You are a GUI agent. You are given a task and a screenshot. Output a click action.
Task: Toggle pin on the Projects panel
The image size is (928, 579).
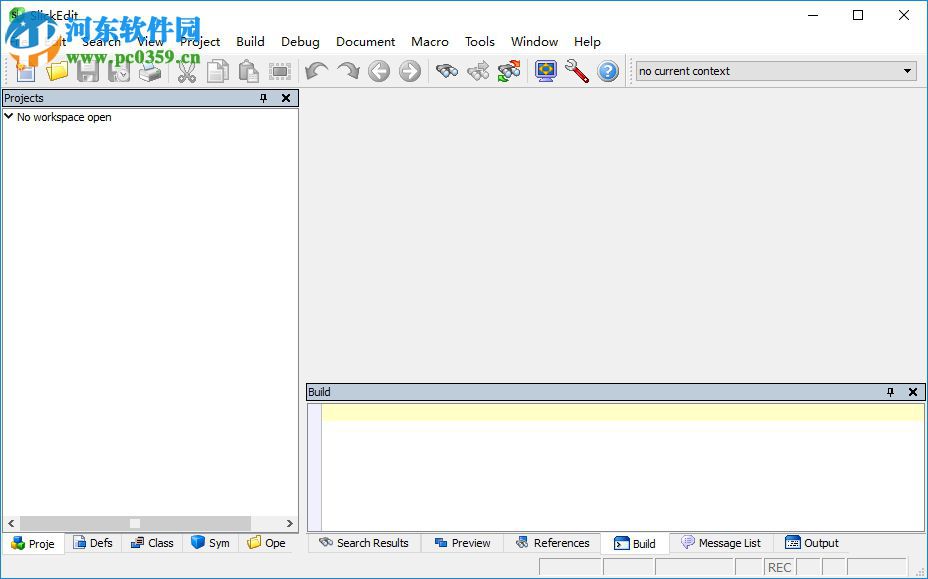(264, 98)
